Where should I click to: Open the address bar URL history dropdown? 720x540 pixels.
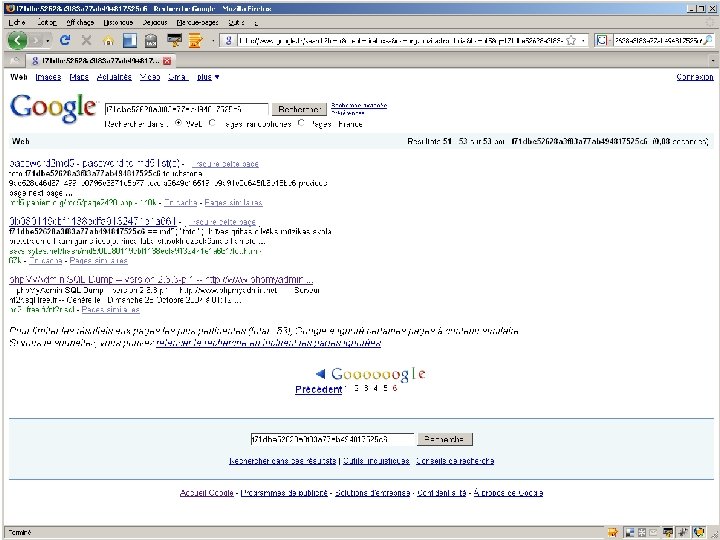[583, 41]
